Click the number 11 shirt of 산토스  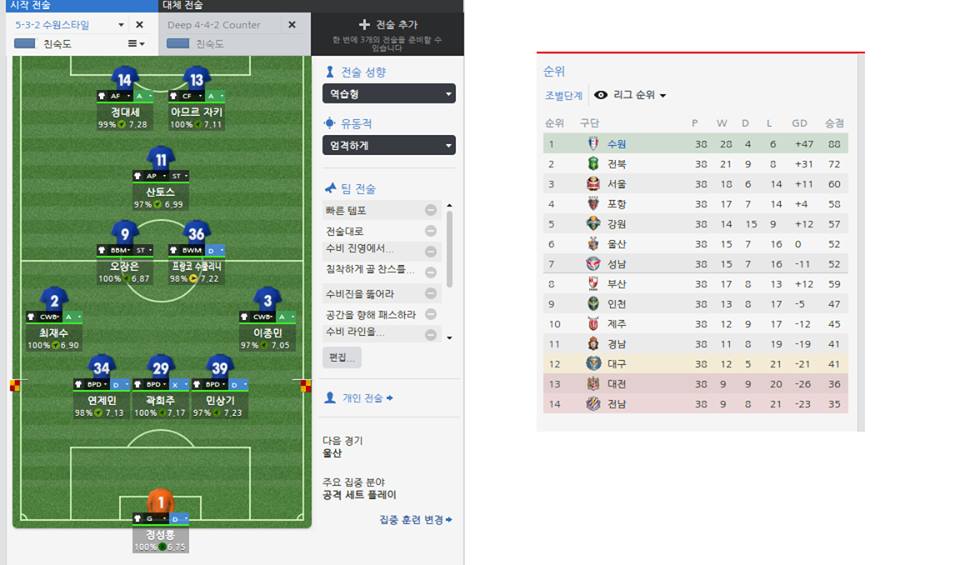(161, 159)
